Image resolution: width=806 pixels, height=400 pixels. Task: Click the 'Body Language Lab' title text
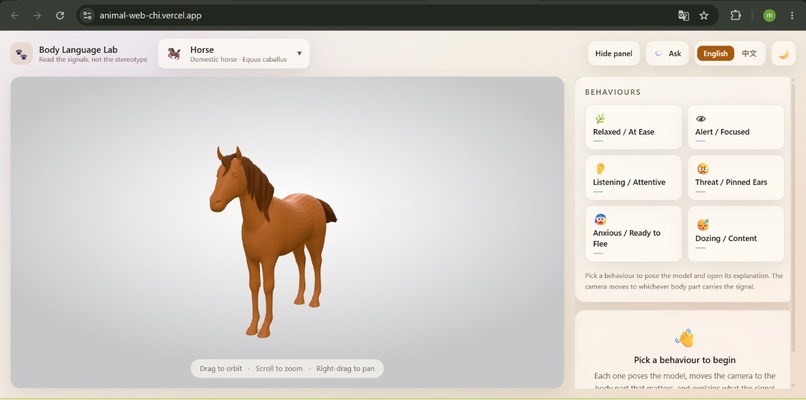point(78,50)
